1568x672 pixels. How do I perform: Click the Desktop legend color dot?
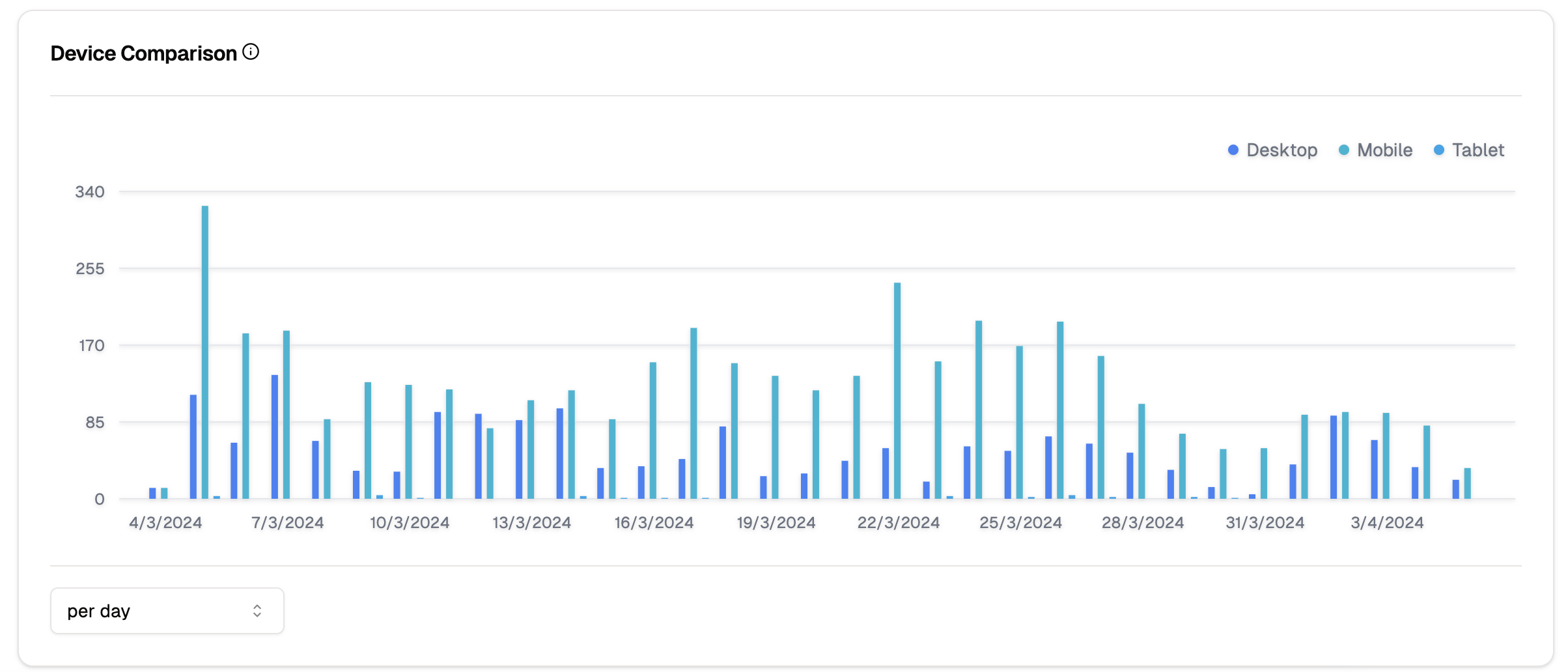pyautogui.click(x=1233, y=150)
